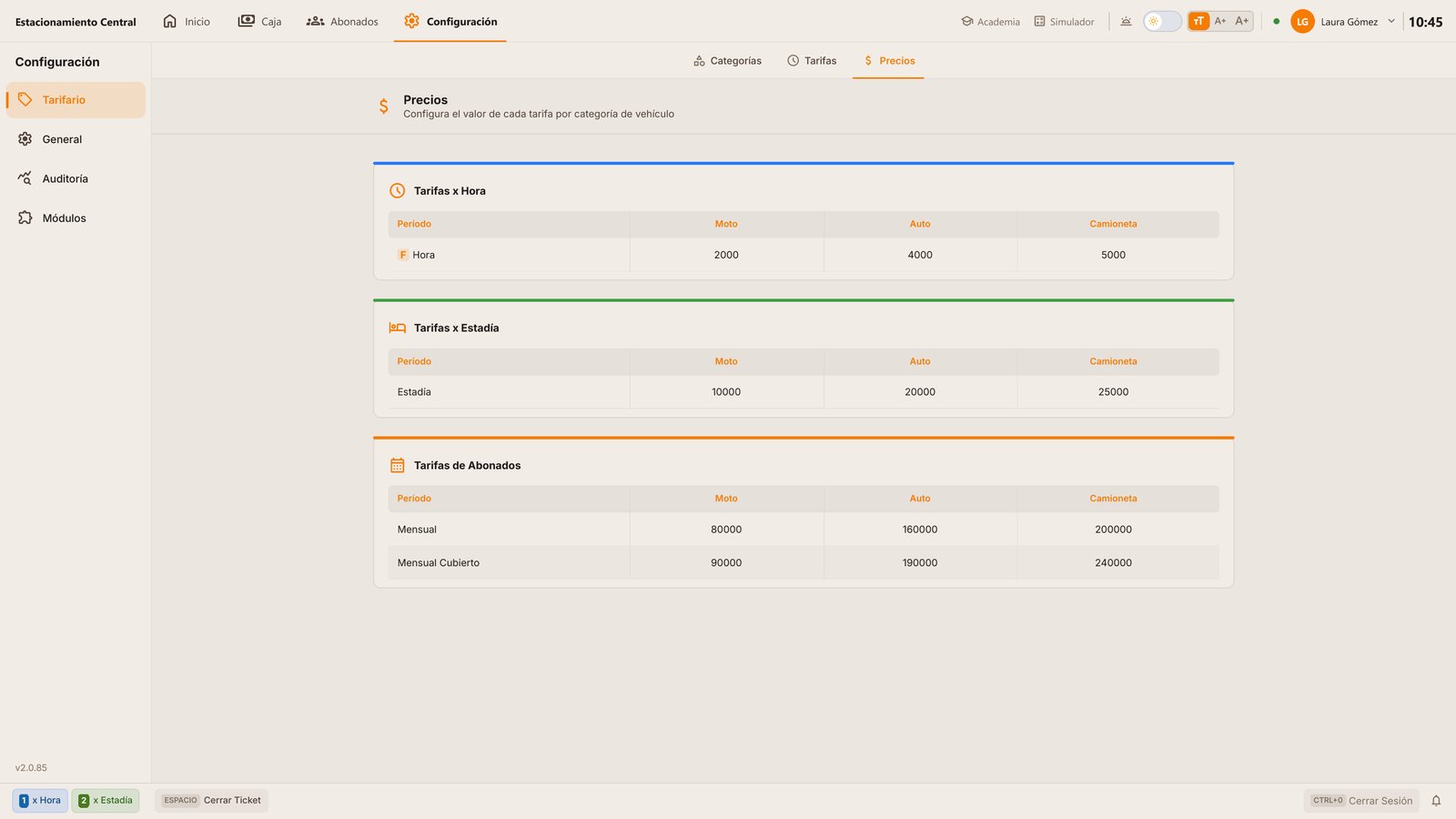Screen dimensions: 1456x819
Task: Open Módulos in sidebar
Action: click(76, 218)
